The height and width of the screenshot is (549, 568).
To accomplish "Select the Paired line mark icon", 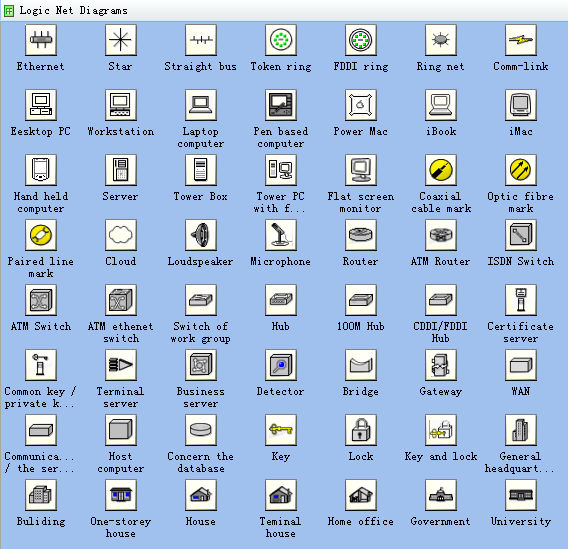I will [x=41, y=235].
